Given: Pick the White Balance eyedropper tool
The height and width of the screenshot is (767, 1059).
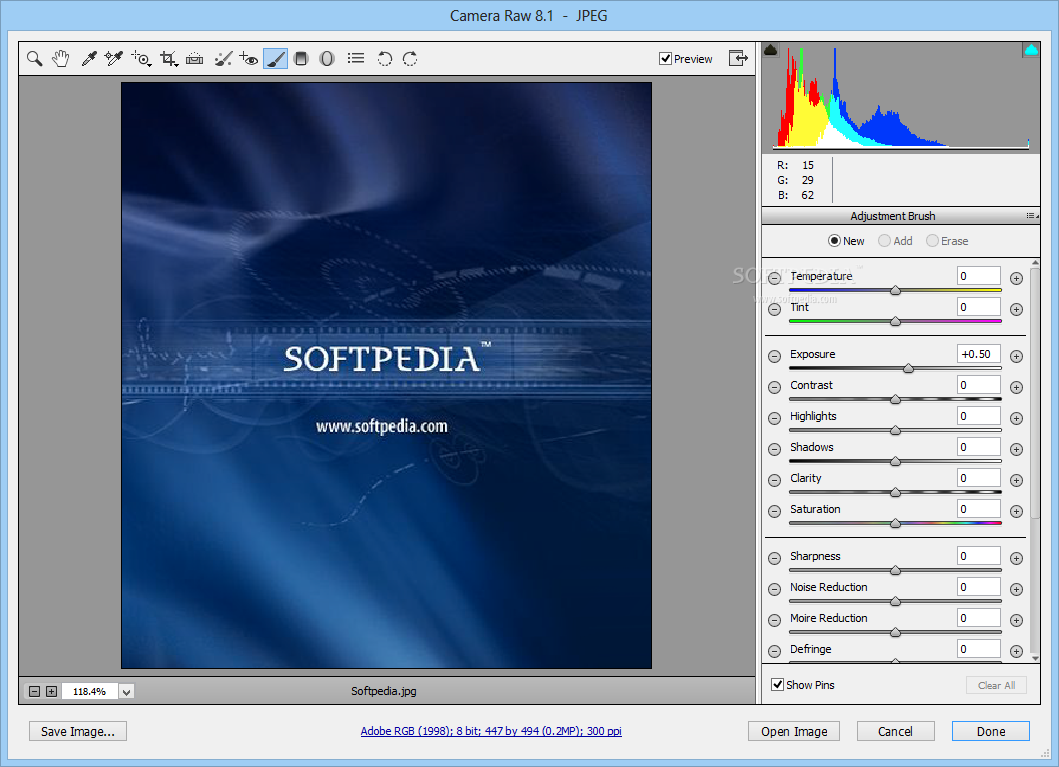Looking at the screenshot, I should [x=88, y=59].
